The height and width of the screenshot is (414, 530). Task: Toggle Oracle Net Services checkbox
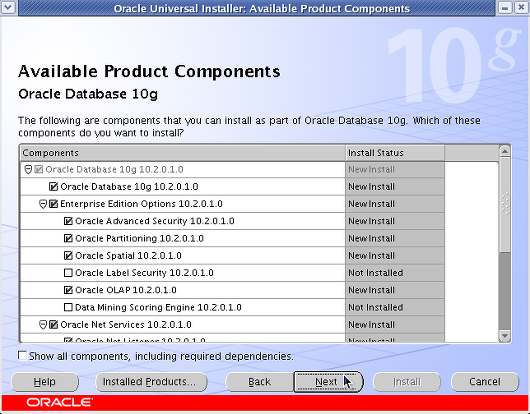[53, 325]
